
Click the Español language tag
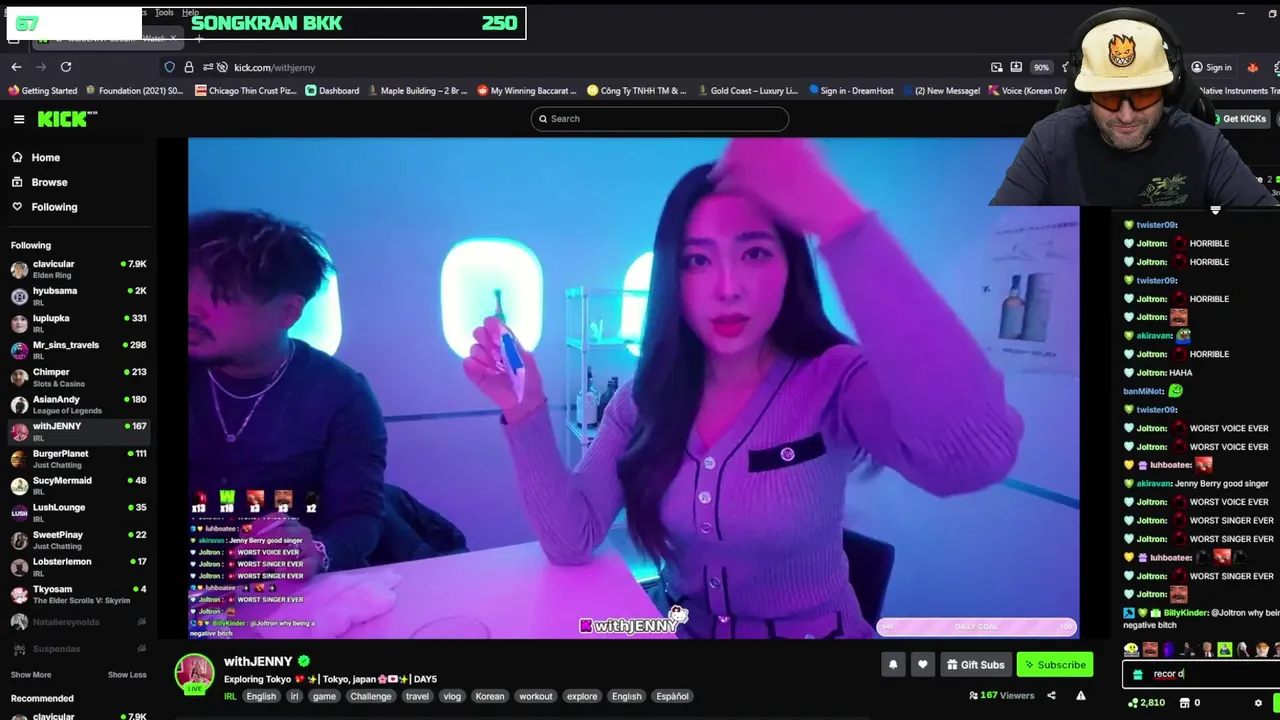point(672,696)
